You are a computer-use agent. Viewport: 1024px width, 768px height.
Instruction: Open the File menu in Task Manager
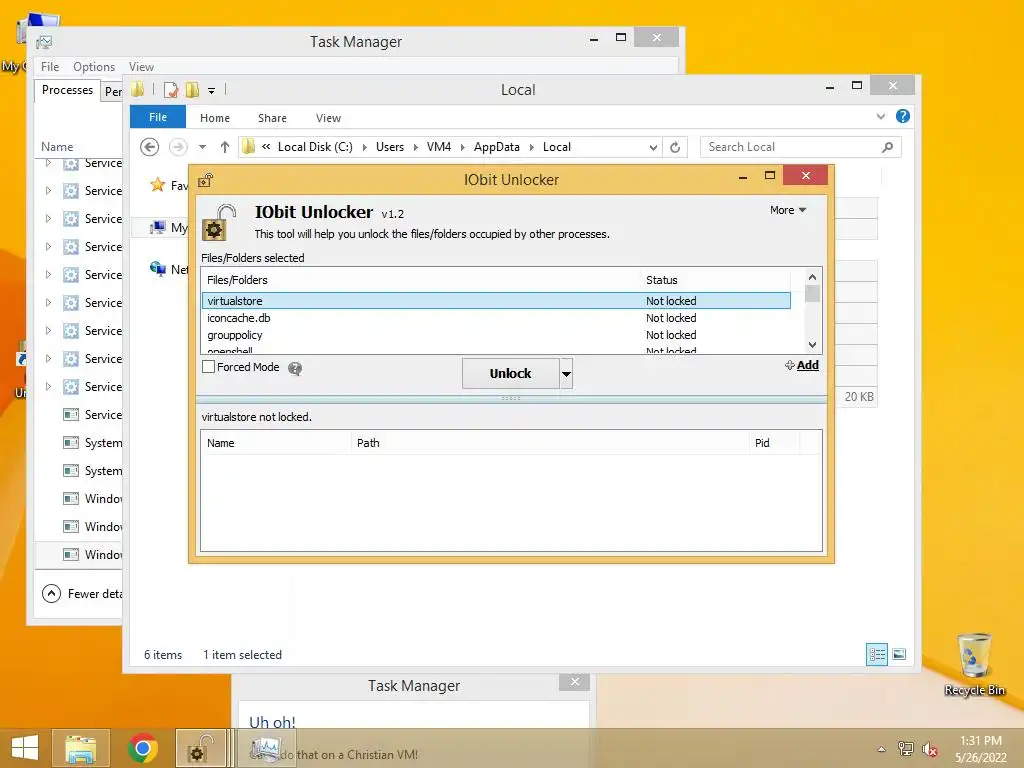pyautogui.click(x=50, y=67)
